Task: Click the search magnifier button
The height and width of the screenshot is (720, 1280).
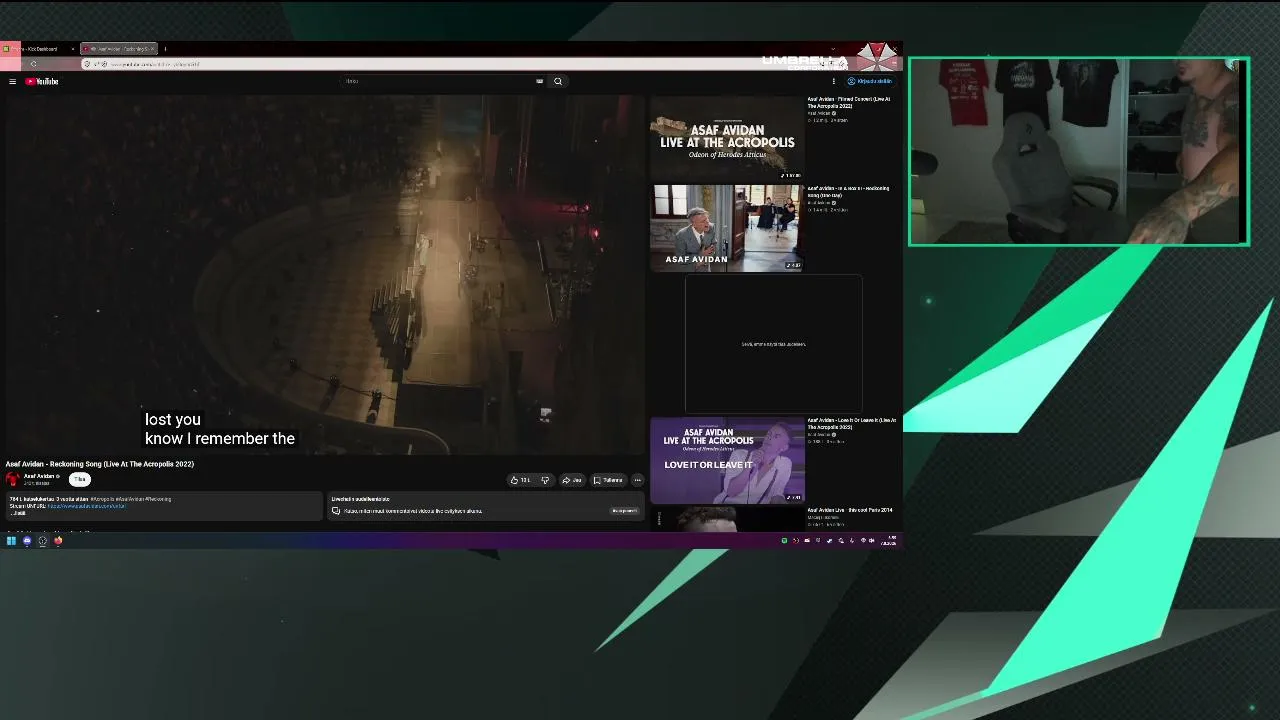Action: tap(558, 81)
